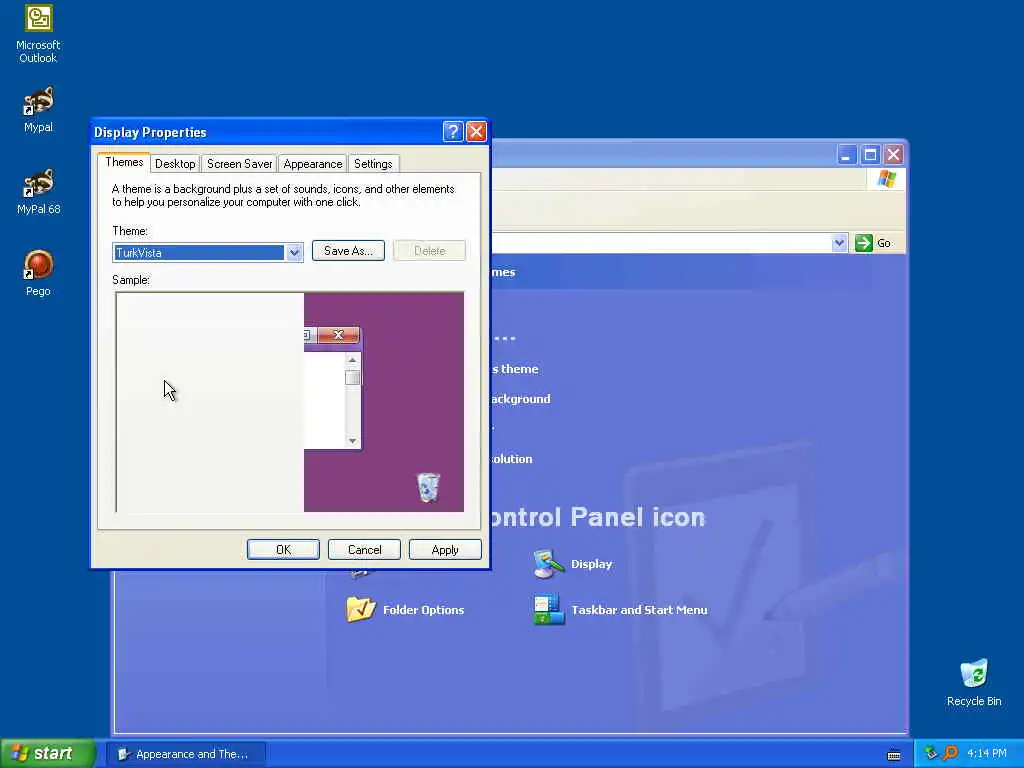Viewport: 1024px width, 768px height.
Task: Click Appearance and Themes taskbar button
Action: pyautogui.click(x=186, y=754)
